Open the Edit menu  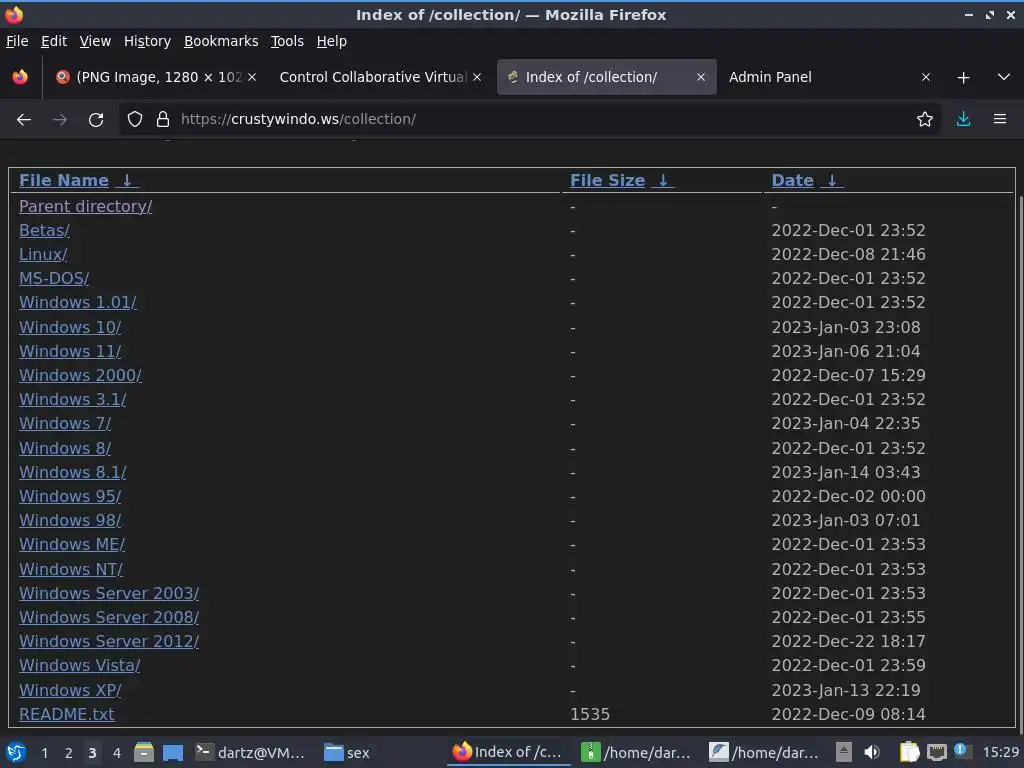[54, 41]
